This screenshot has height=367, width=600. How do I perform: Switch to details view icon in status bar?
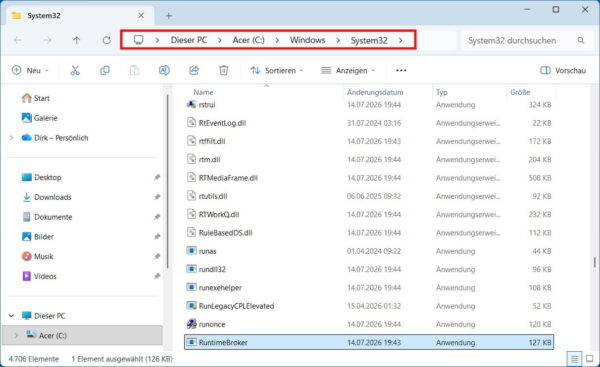574,359
